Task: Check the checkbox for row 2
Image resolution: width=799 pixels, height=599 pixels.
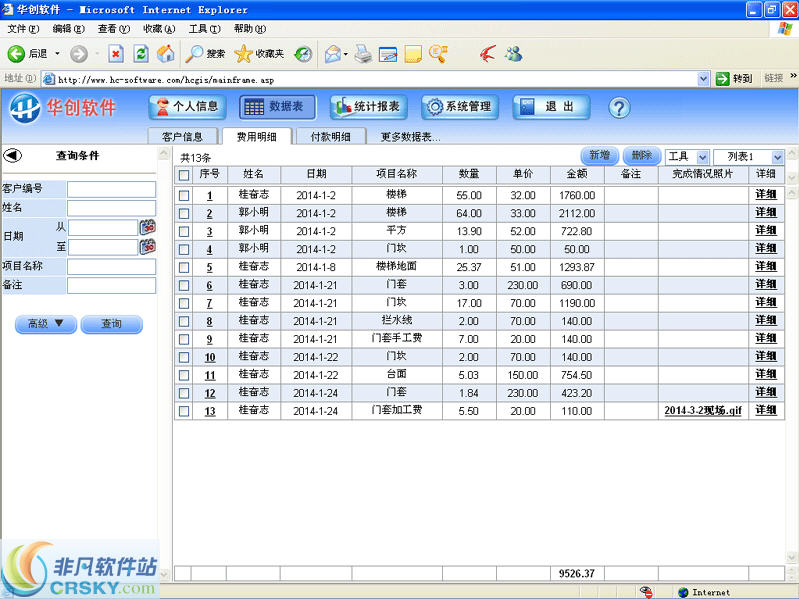Action: coord(184,213)
